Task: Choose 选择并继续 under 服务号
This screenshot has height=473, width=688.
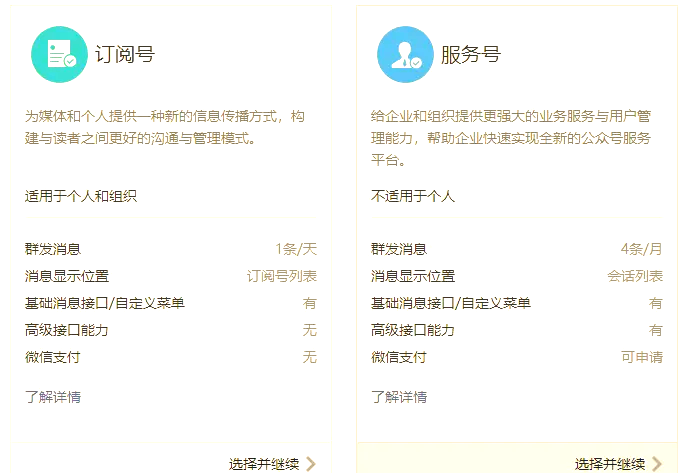Action: pyautogui.click(x=610, y=464)
